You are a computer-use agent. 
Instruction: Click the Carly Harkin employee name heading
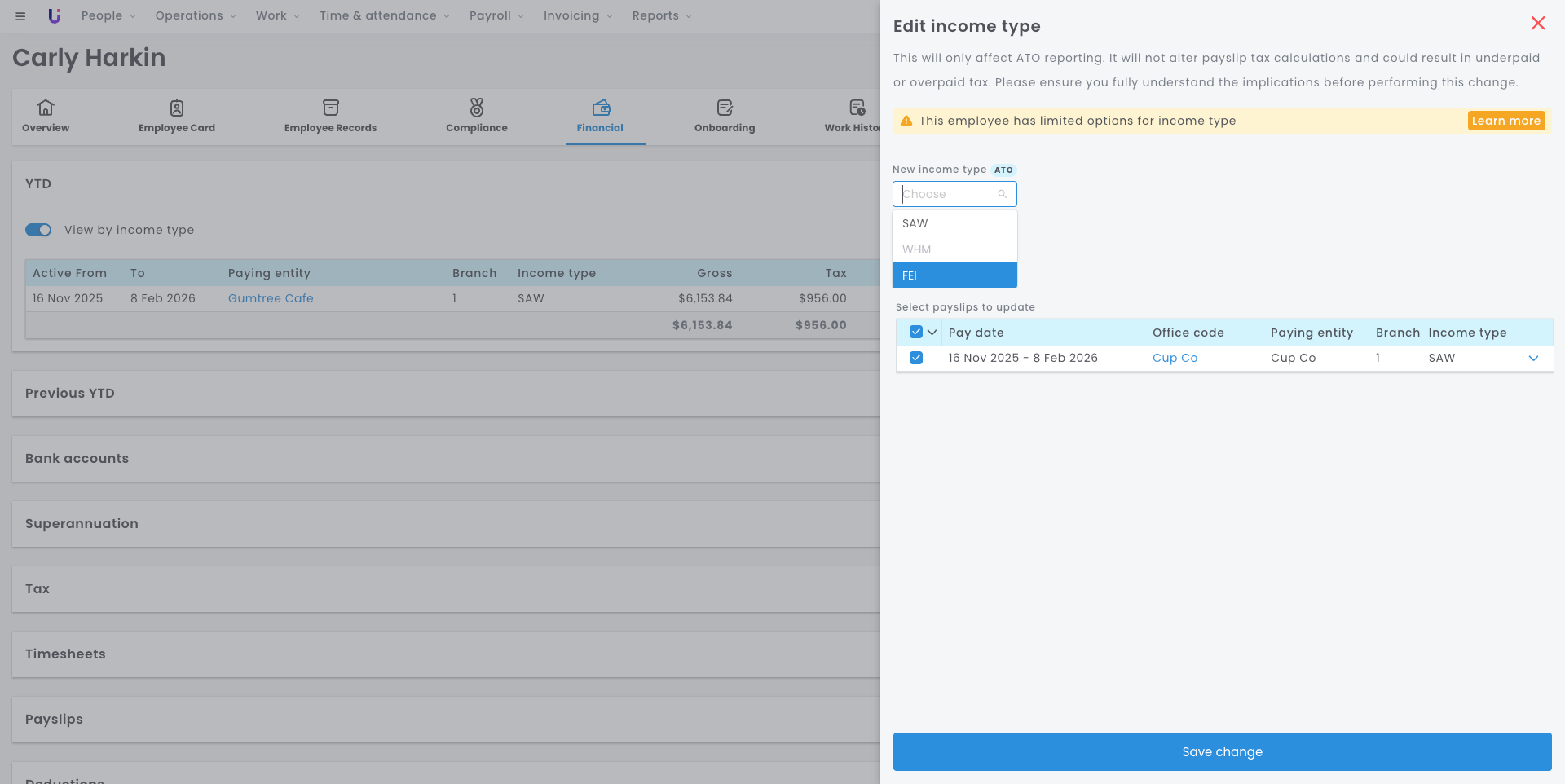[89, 58]
